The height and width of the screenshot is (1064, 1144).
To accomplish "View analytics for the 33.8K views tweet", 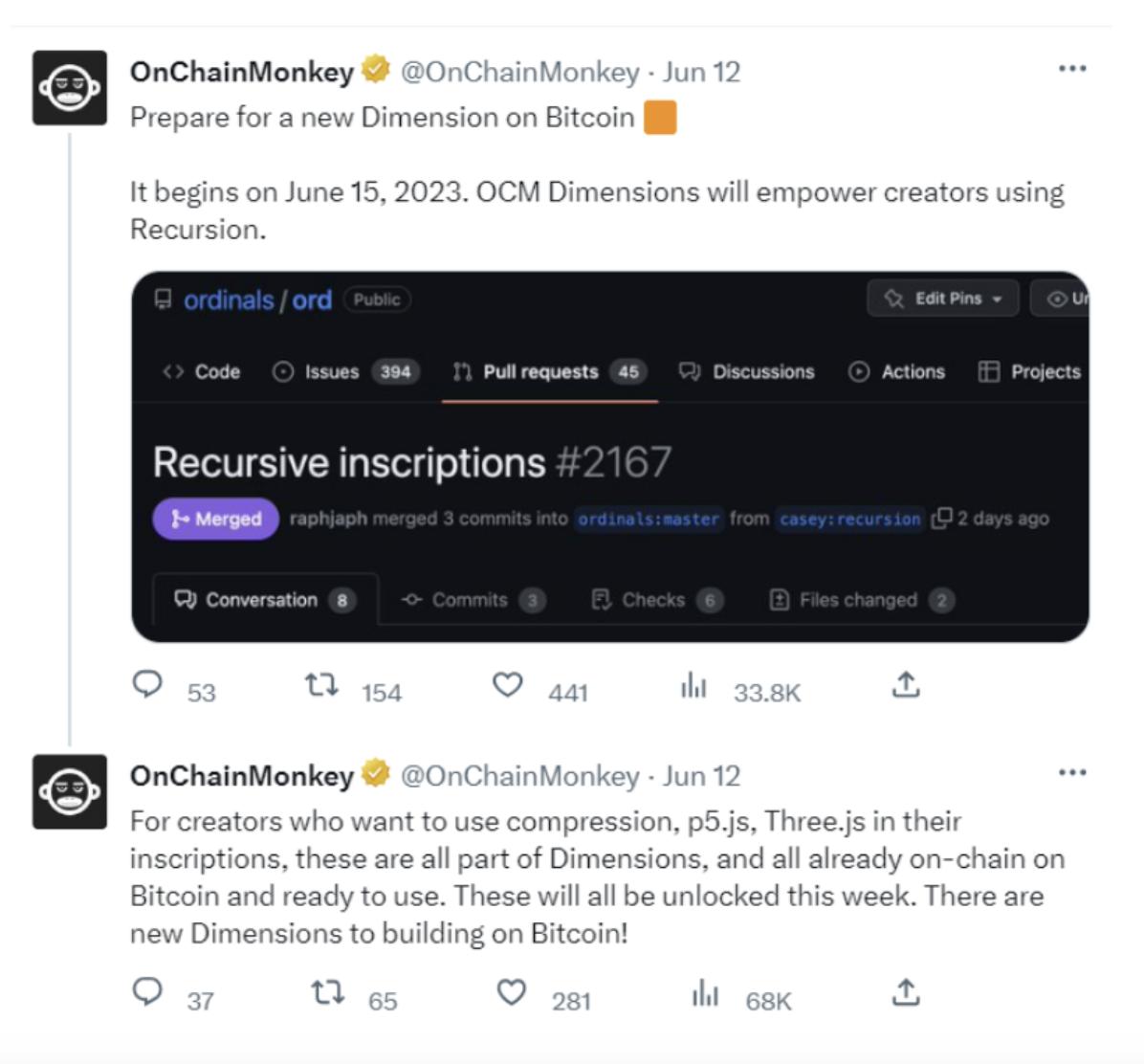I will [x=693, y=686].
